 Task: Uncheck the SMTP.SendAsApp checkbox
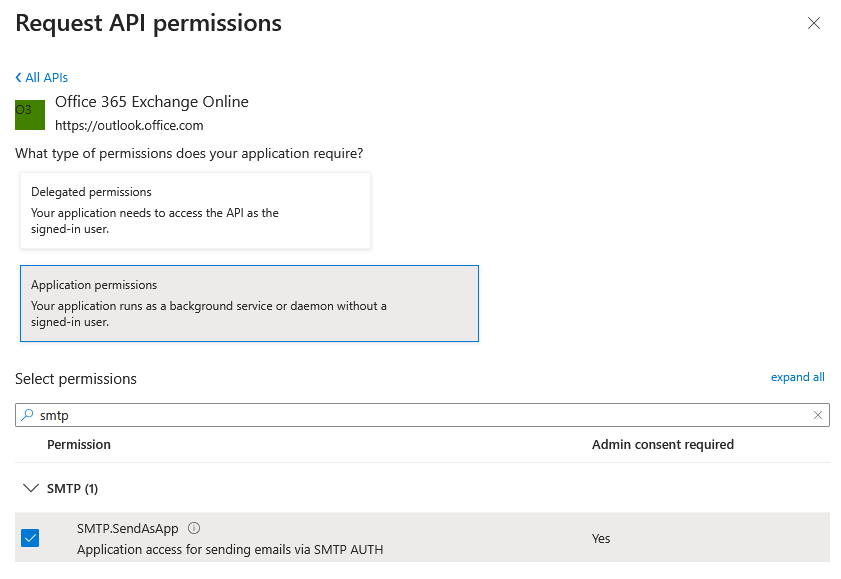tap(30, 538)
